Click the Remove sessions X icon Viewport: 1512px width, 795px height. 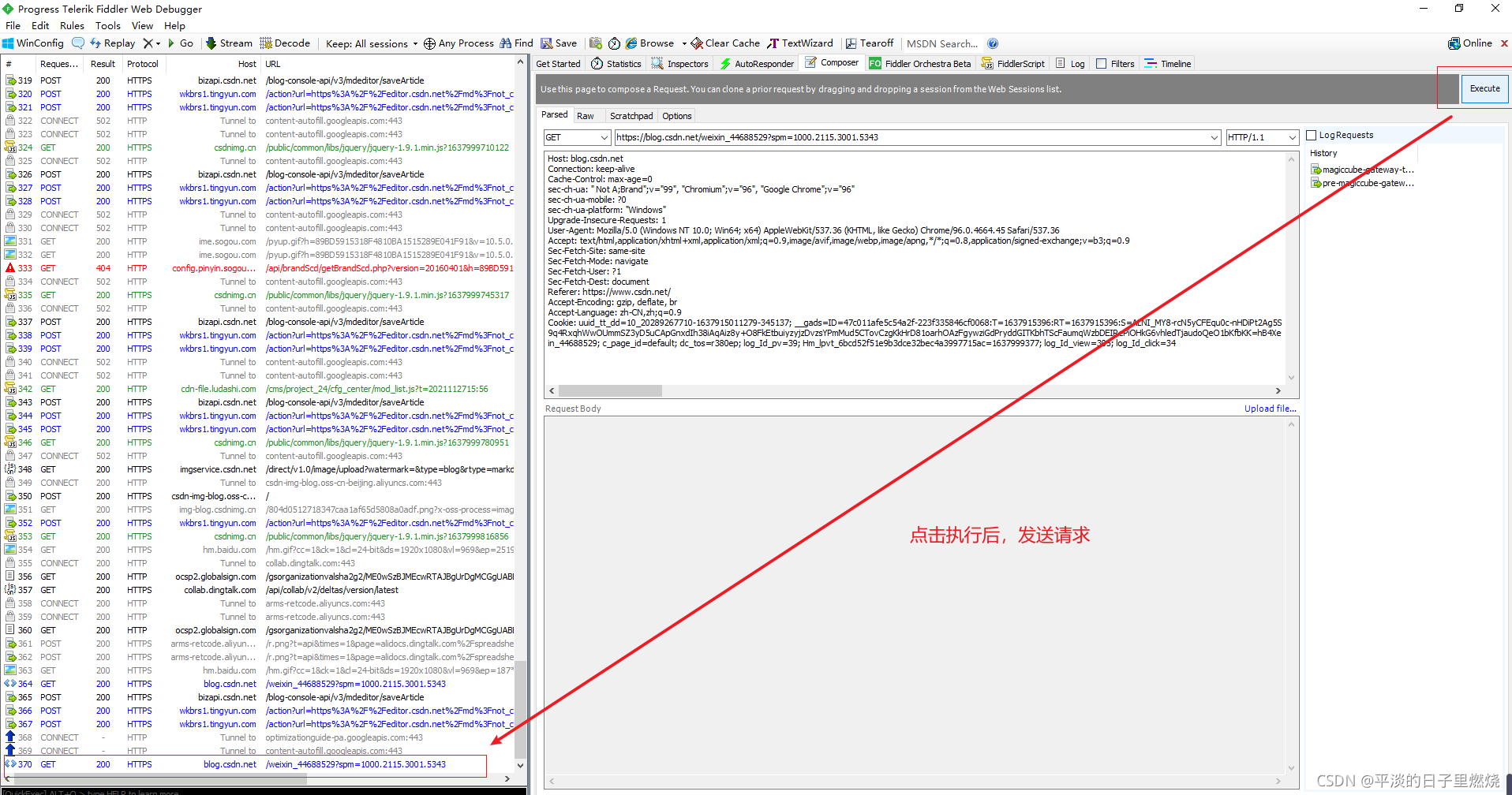[148, 43]
